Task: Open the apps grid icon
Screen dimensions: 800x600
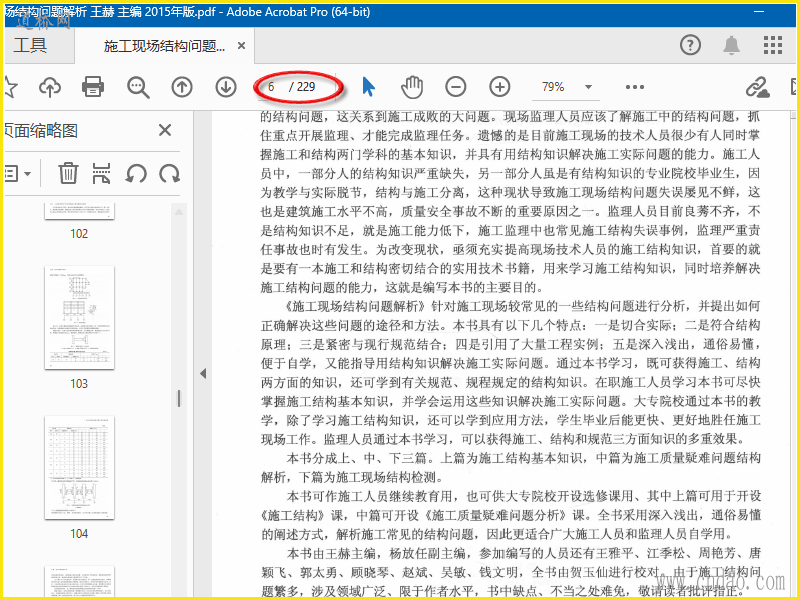Action: click(x=773, y=45)
